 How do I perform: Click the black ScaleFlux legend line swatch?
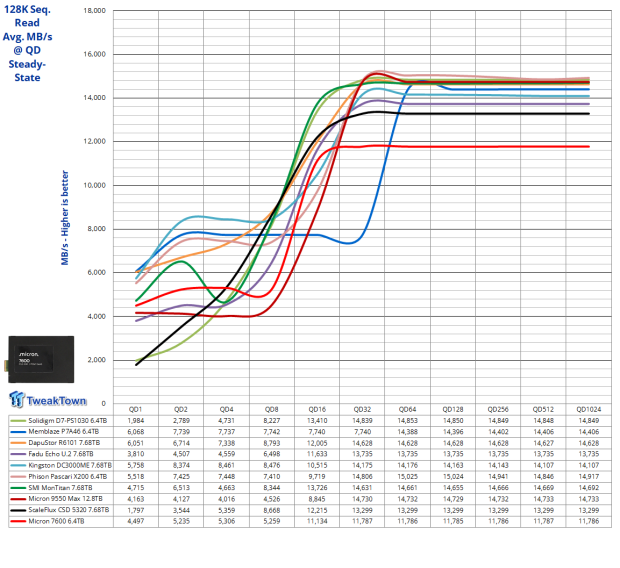tap(18, 510)
